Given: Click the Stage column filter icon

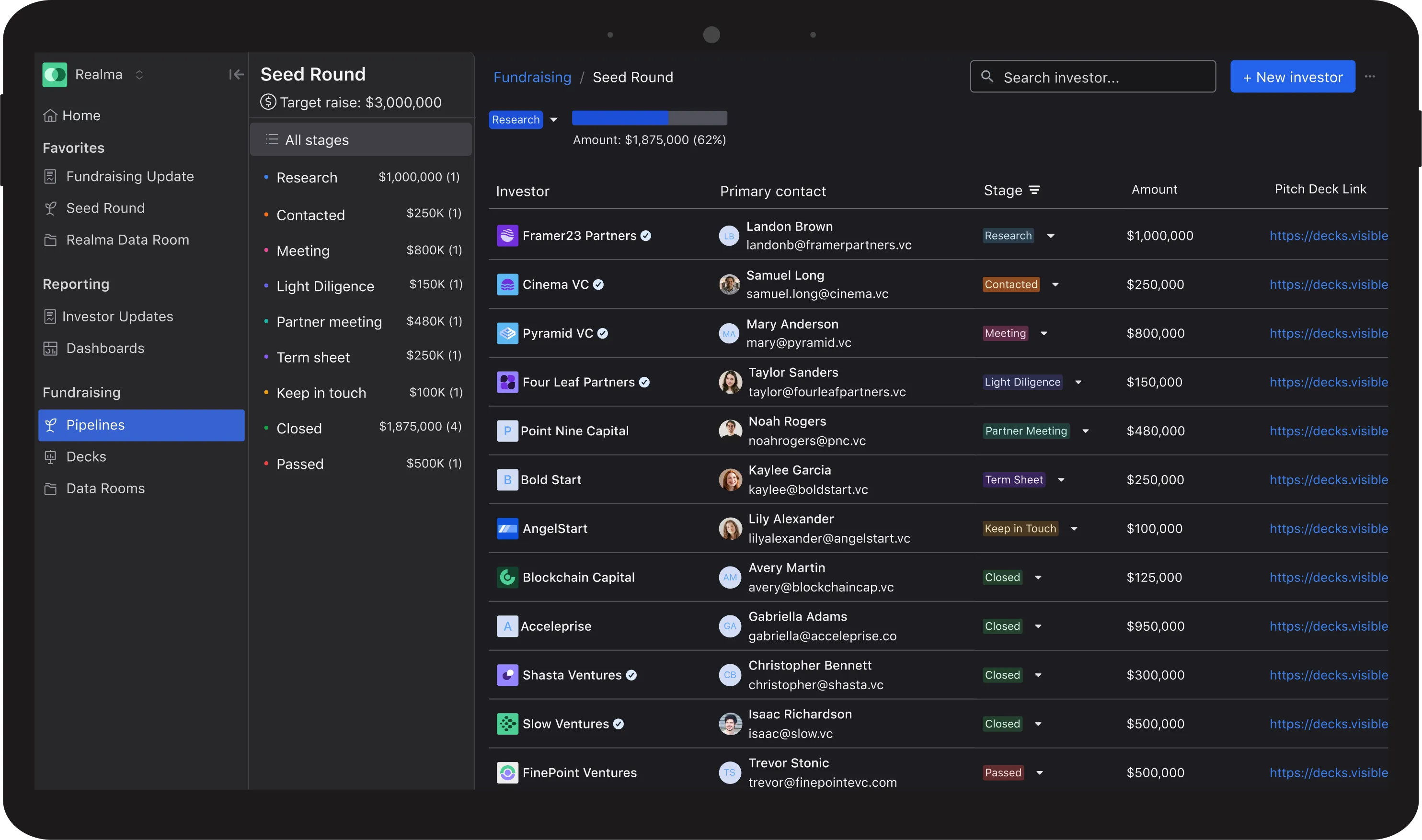Looking at the screenshot, I should coord(1034,190).
